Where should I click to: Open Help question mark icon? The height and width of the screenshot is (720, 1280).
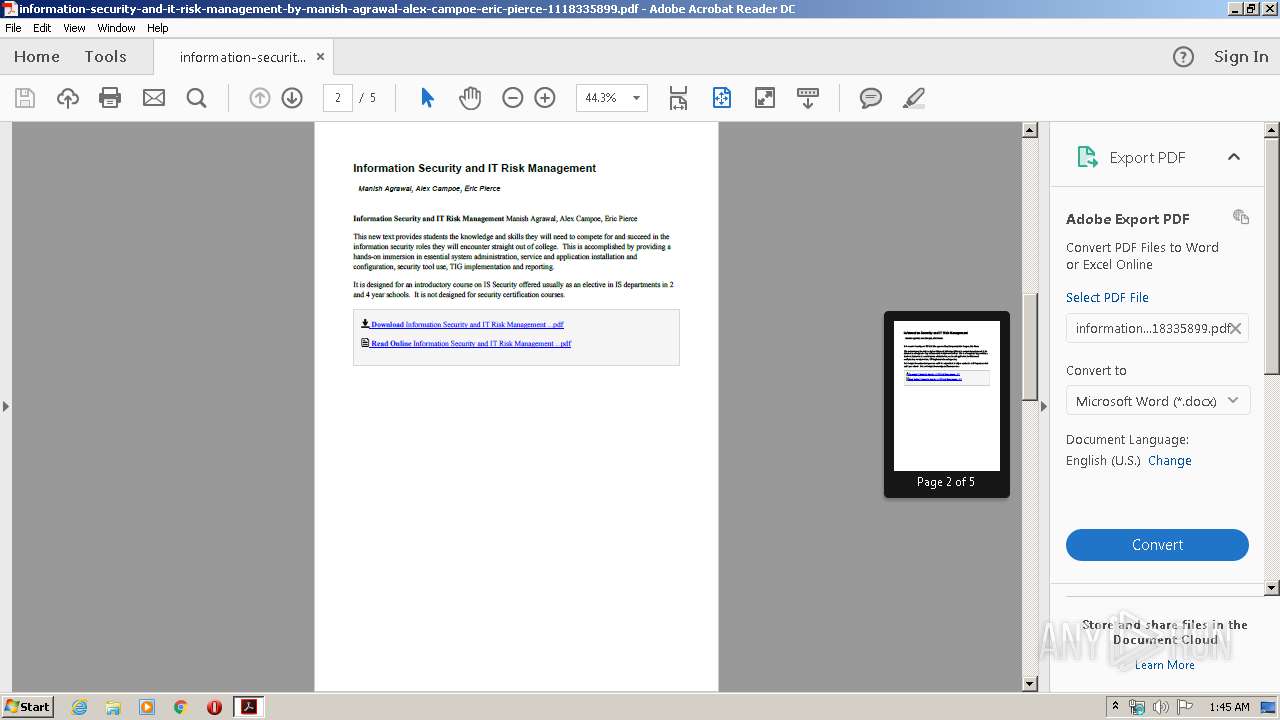[1183, 57]
